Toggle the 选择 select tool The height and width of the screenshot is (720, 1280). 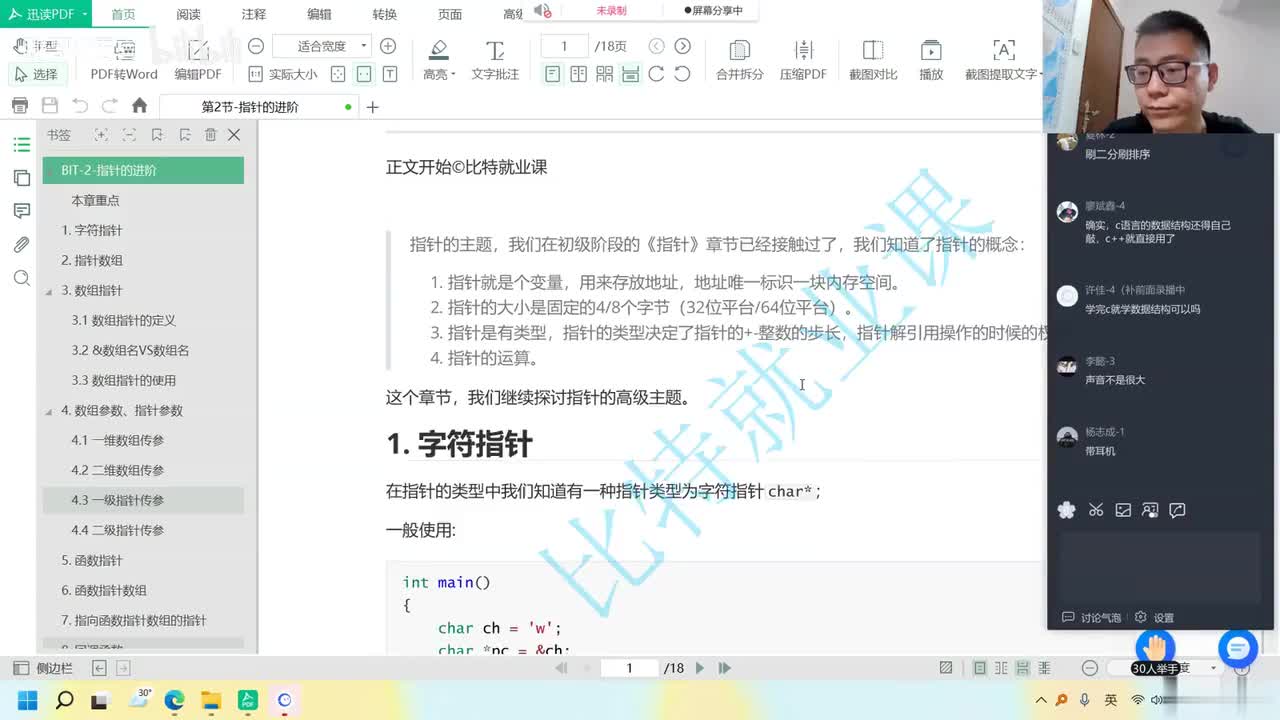tap(36, 74)
